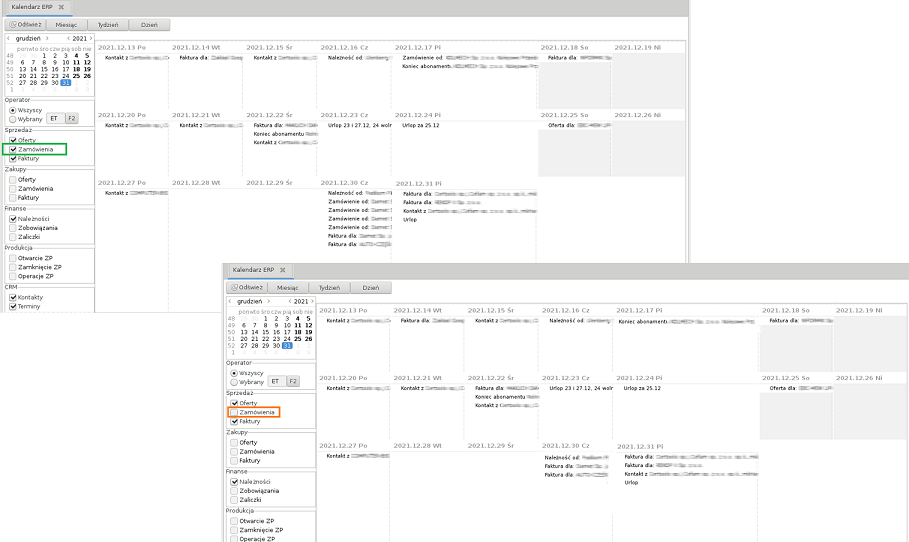The height and width of the screenshot is (542, 909).
Task: Select highlighted day 31 in lower mini calendar
Action: click(287, 345)
